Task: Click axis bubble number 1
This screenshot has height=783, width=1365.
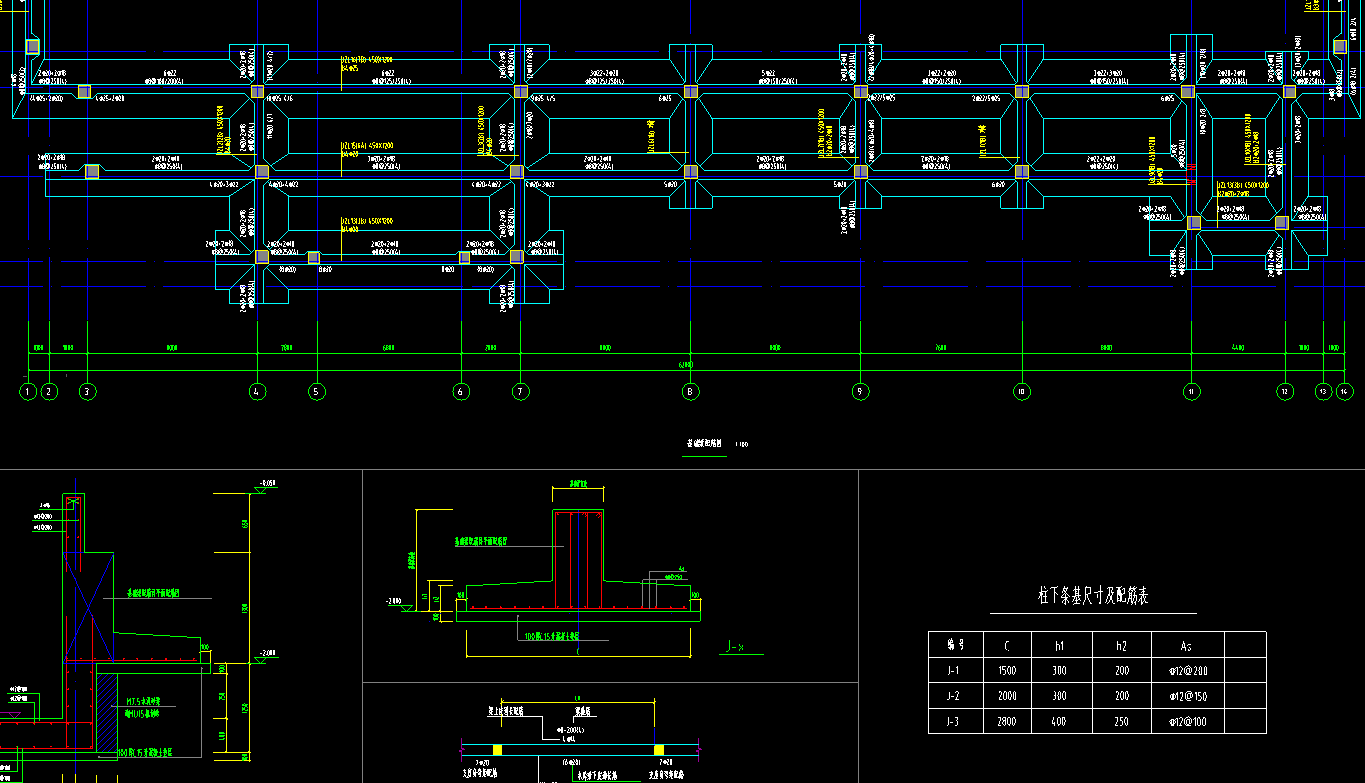Action: tap(28, 391)
